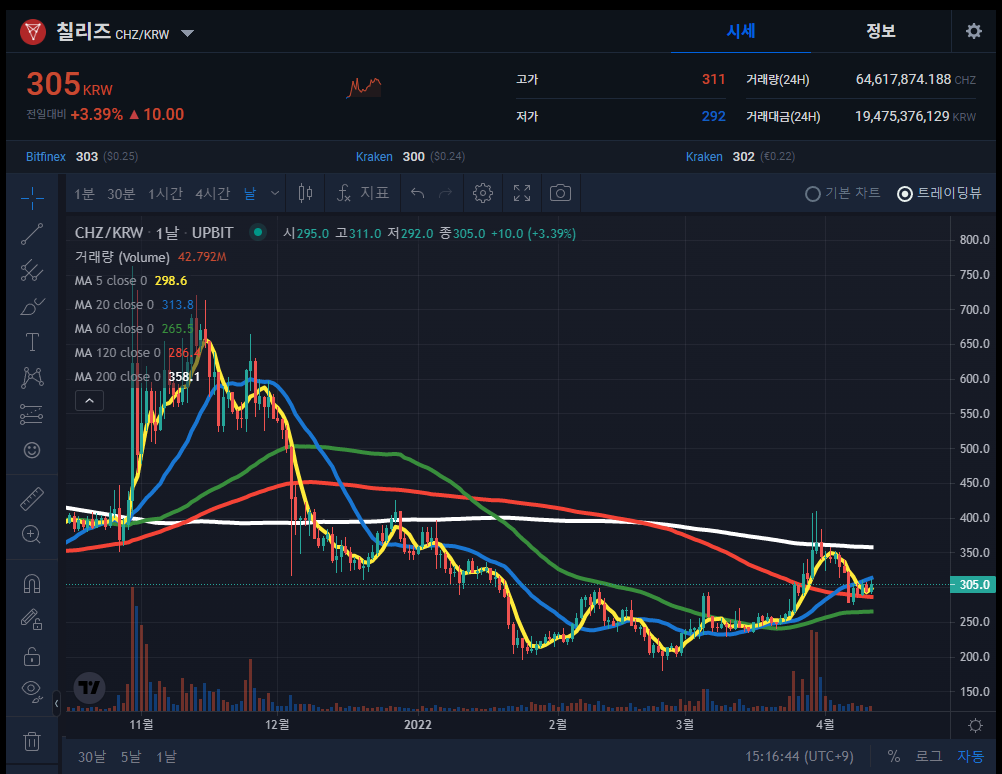The height and width of the screenshot is (774, 1002).
Task: Select the XABCD pattern tool
Action: pos(32,378)
